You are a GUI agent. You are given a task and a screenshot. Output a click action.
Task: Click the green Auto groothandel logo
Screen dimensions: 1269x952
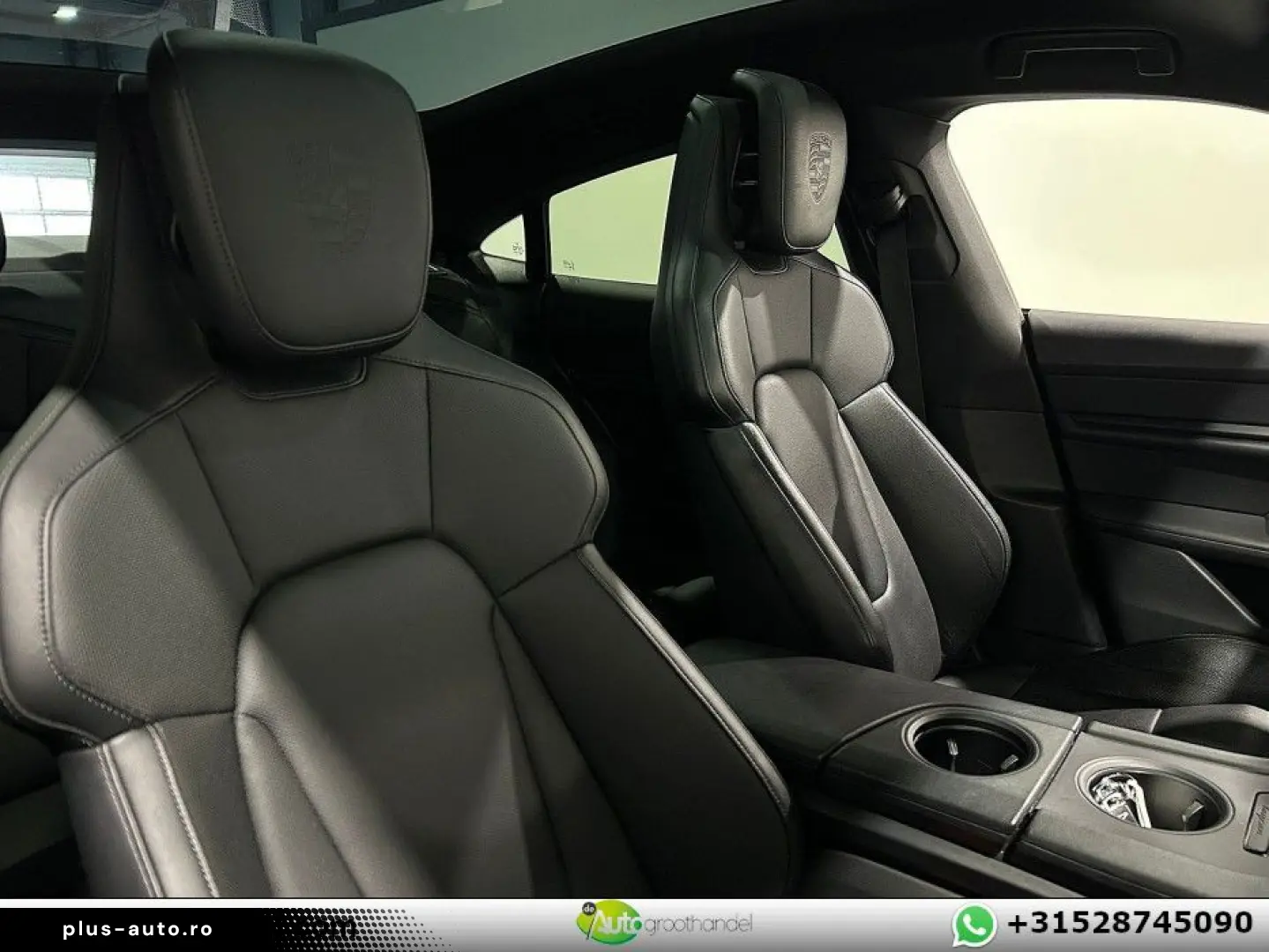pos(600,924)
